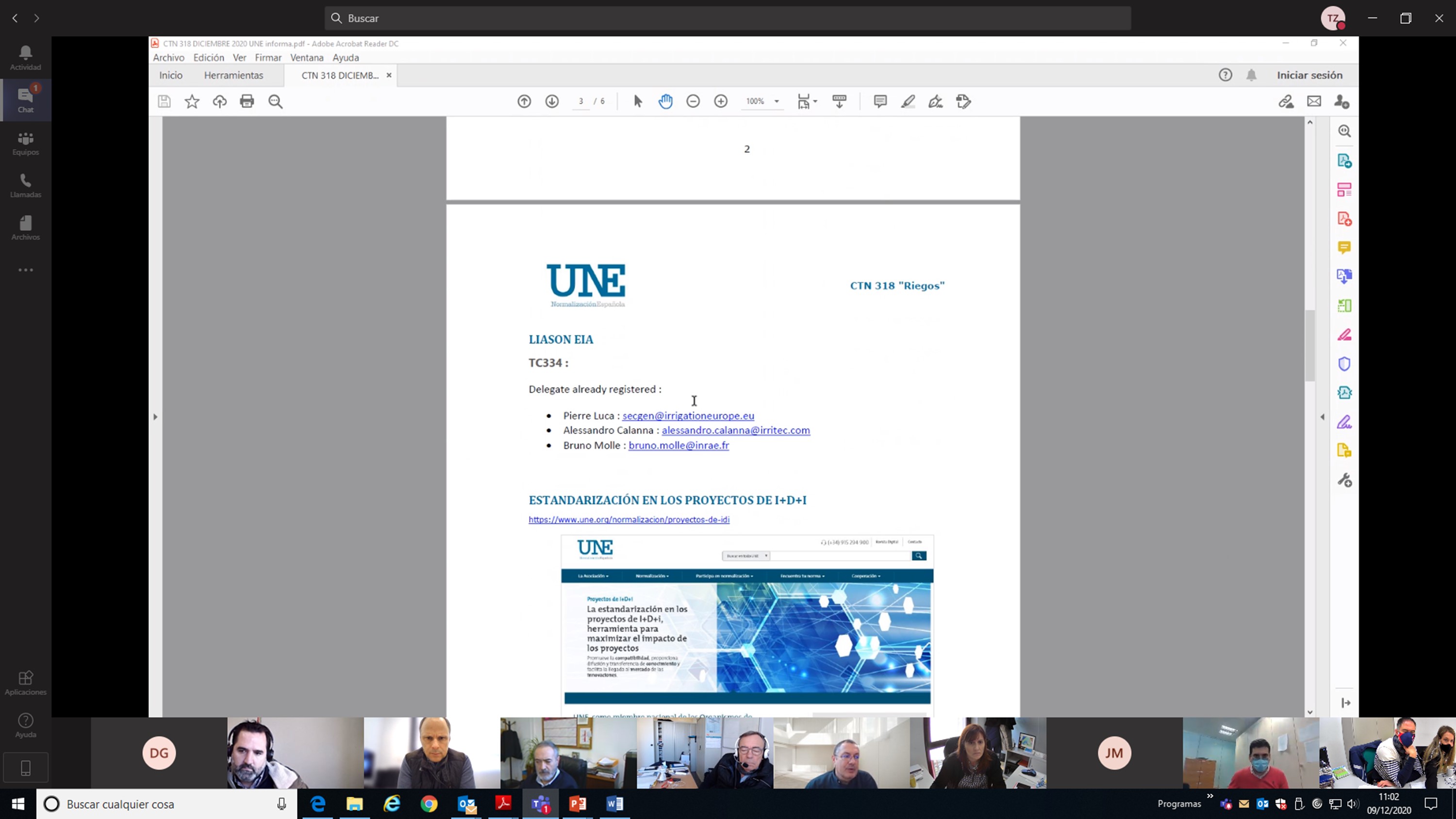
Task: Click the mobile device icon in Teams sidebar
Action: pyautogui.click(x=25, y=768)
